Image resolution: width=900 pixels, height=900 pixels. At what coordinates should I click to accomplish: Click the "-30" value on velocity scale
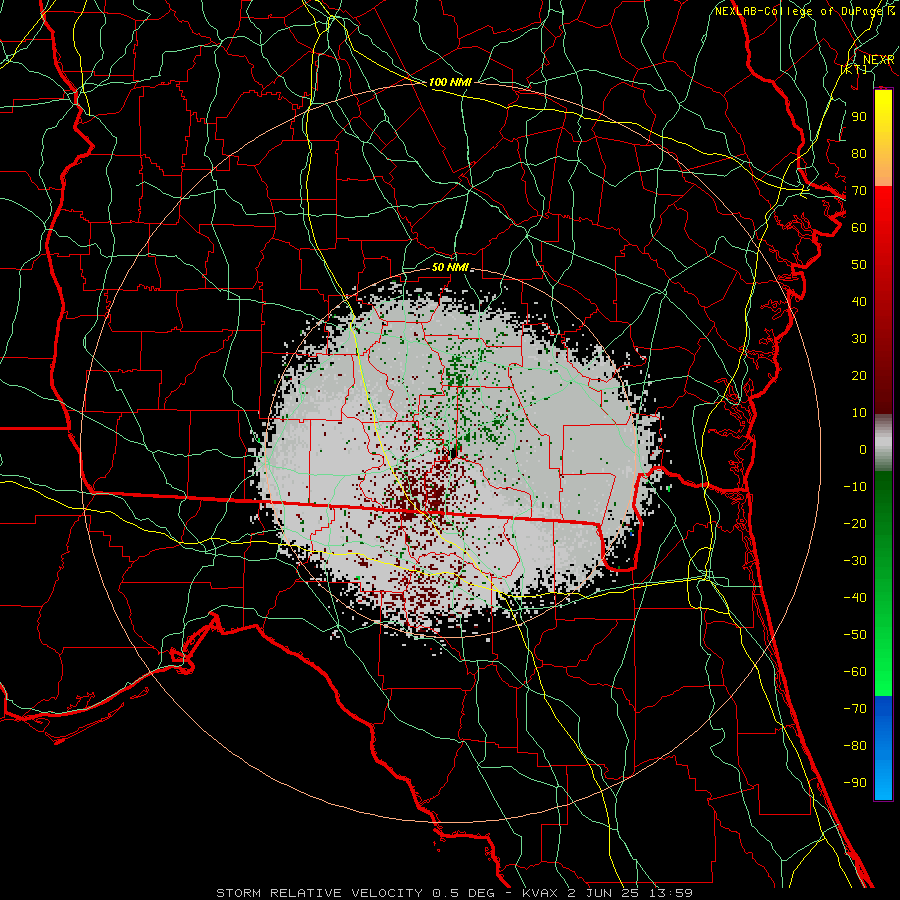[x=855, y=561]
